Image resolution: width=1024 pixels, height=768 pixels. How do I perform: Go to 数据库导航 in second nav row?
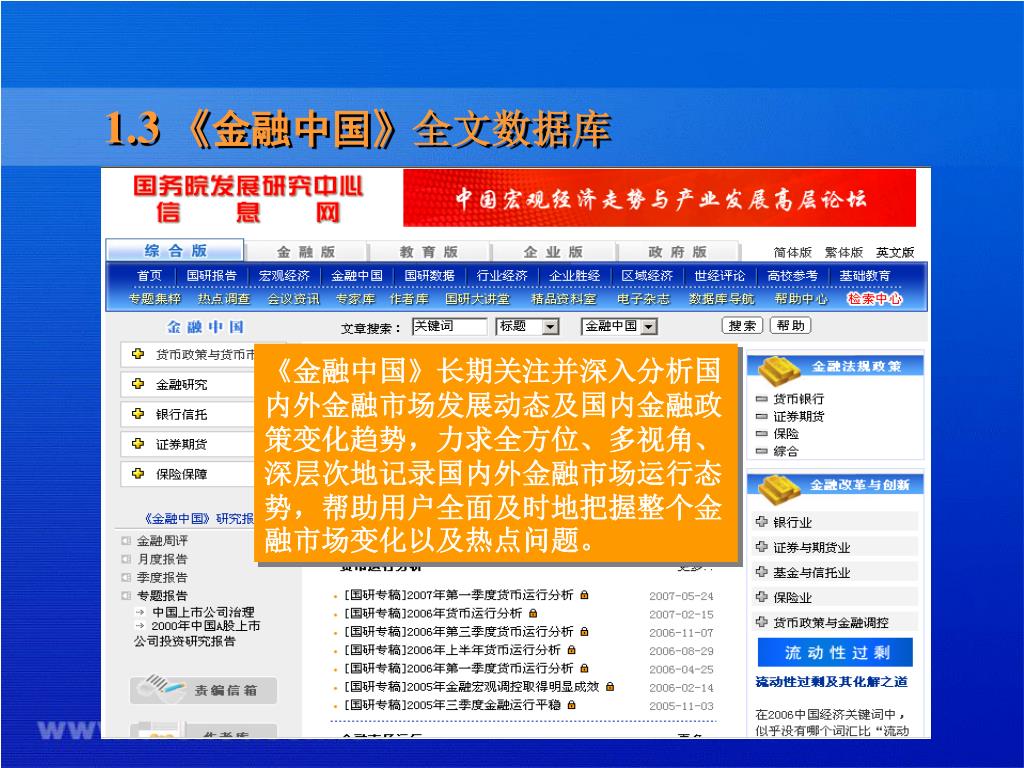point(721,298)
